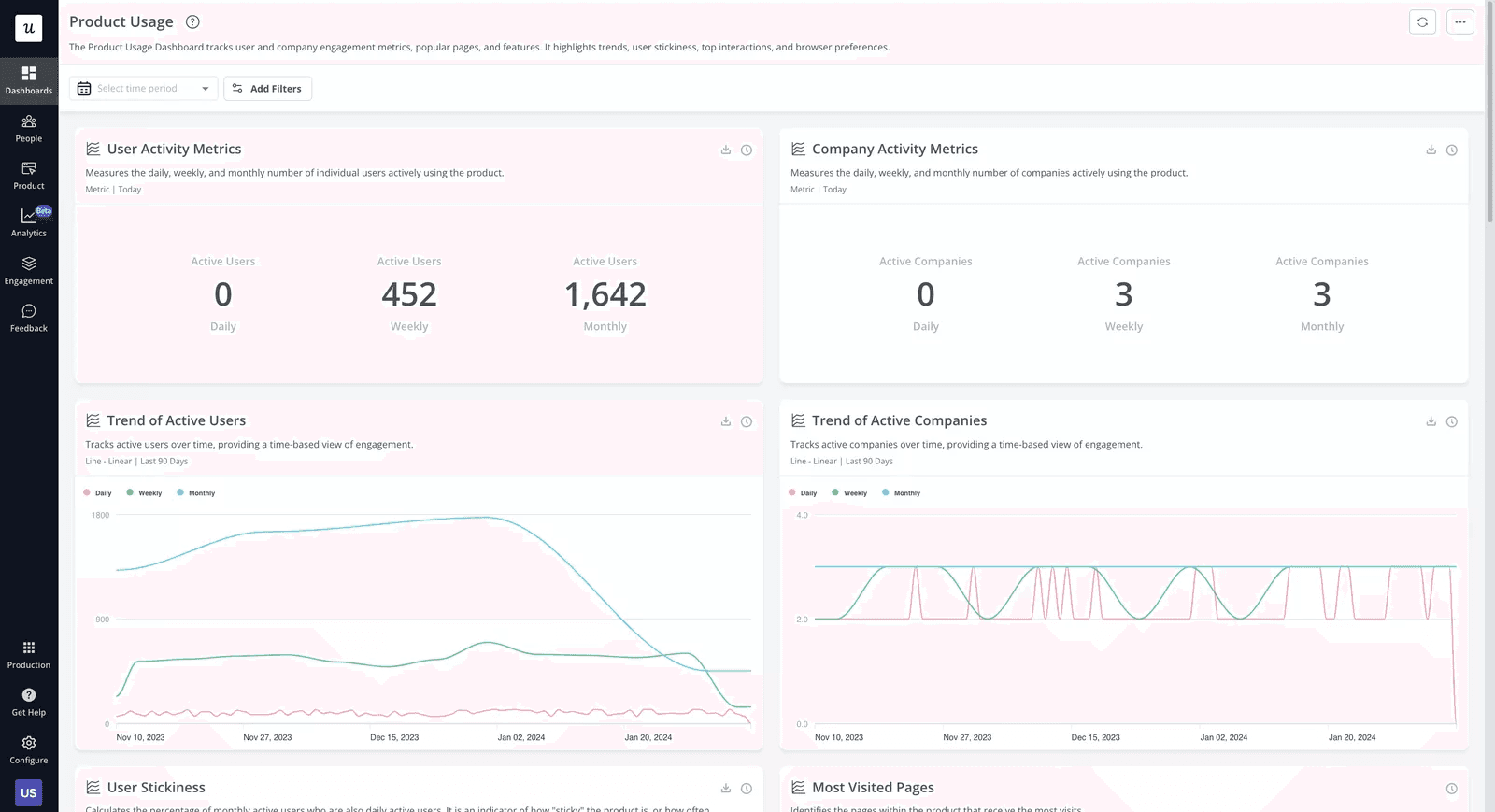This screenshot has height=812, width=1495.
Task: Go to the People section
Action: (x=29, y=129)
